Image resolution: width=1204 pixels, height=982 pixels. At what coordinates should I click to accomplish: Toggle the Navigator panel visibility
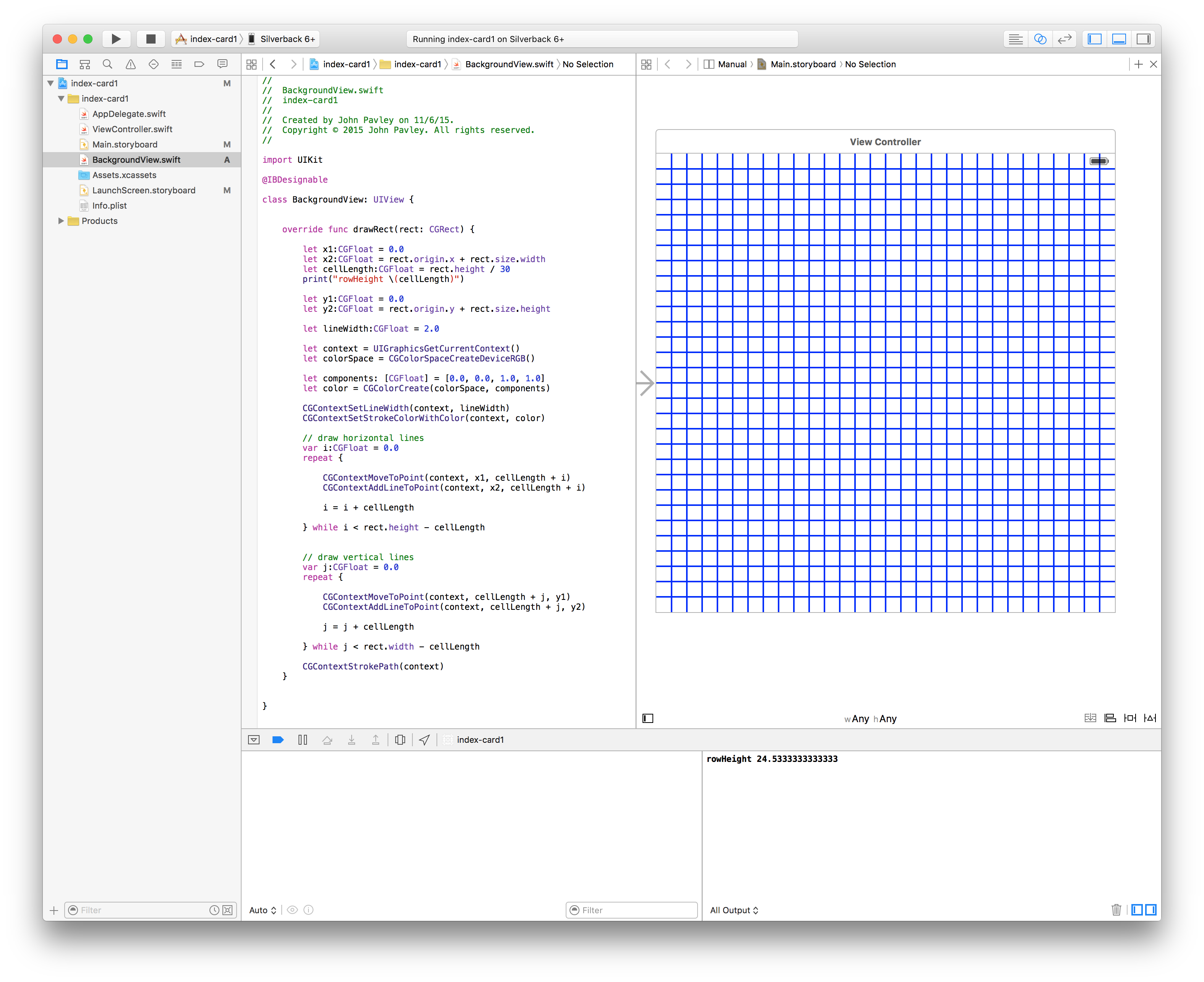1095,39
